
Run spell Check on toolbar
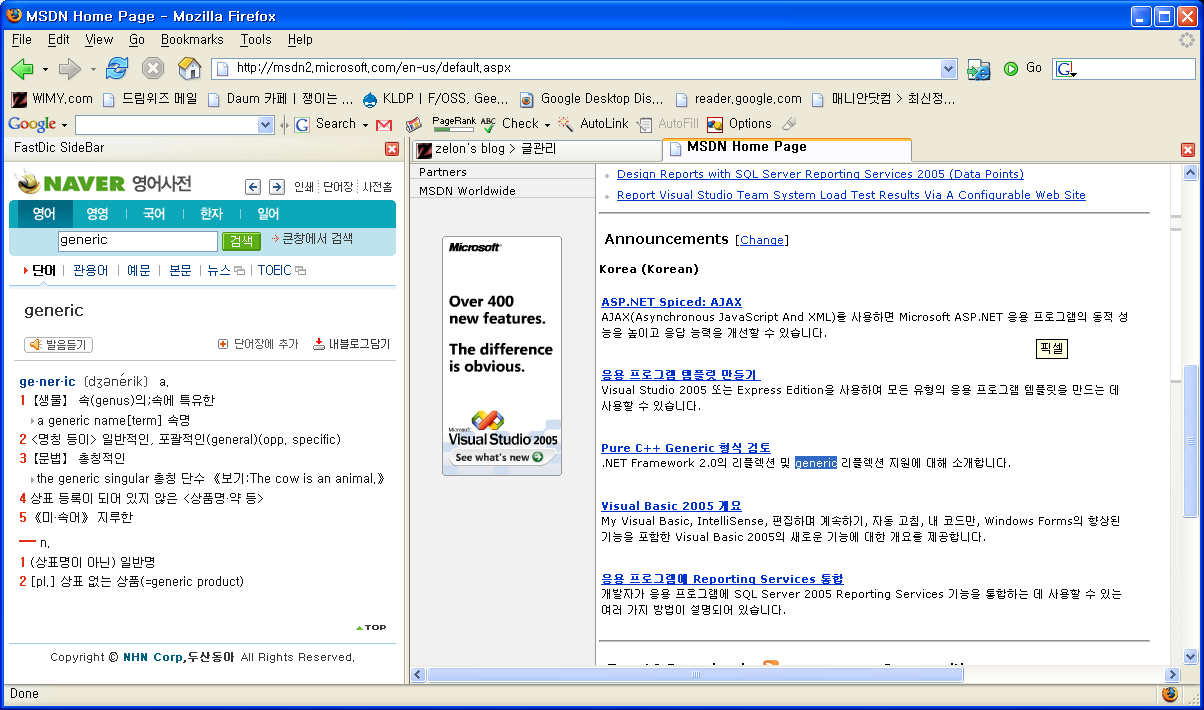510,124
